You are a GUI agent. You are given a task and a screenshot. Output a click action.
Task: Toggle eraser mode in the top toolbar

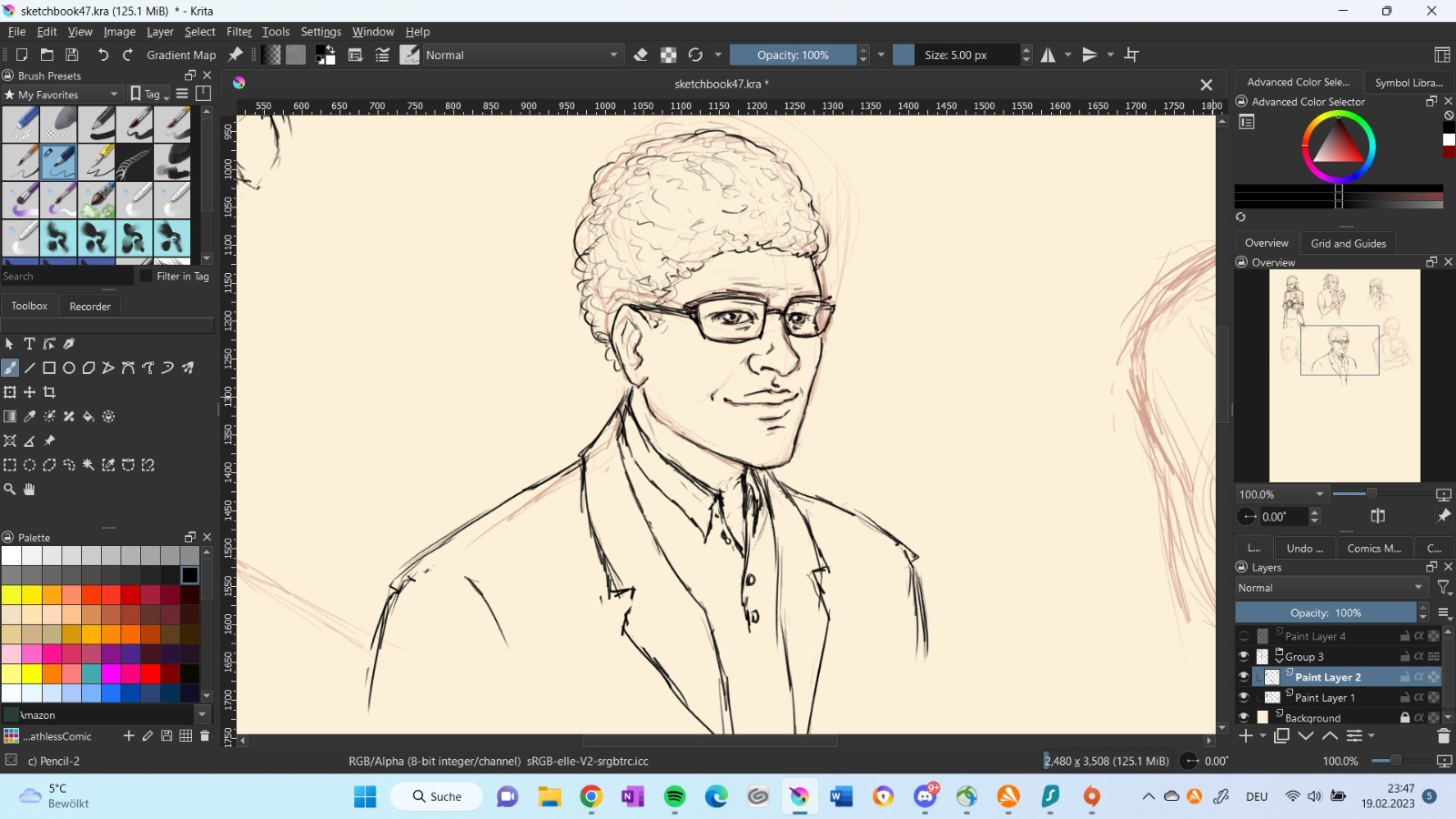tap(641, 56)
